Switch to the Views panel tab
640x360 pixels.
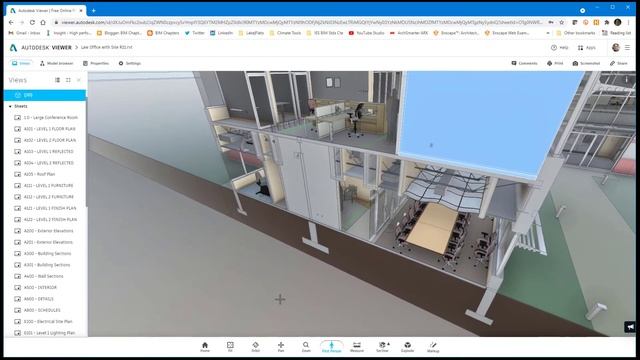pyautogui.click(x=21, y=63)
